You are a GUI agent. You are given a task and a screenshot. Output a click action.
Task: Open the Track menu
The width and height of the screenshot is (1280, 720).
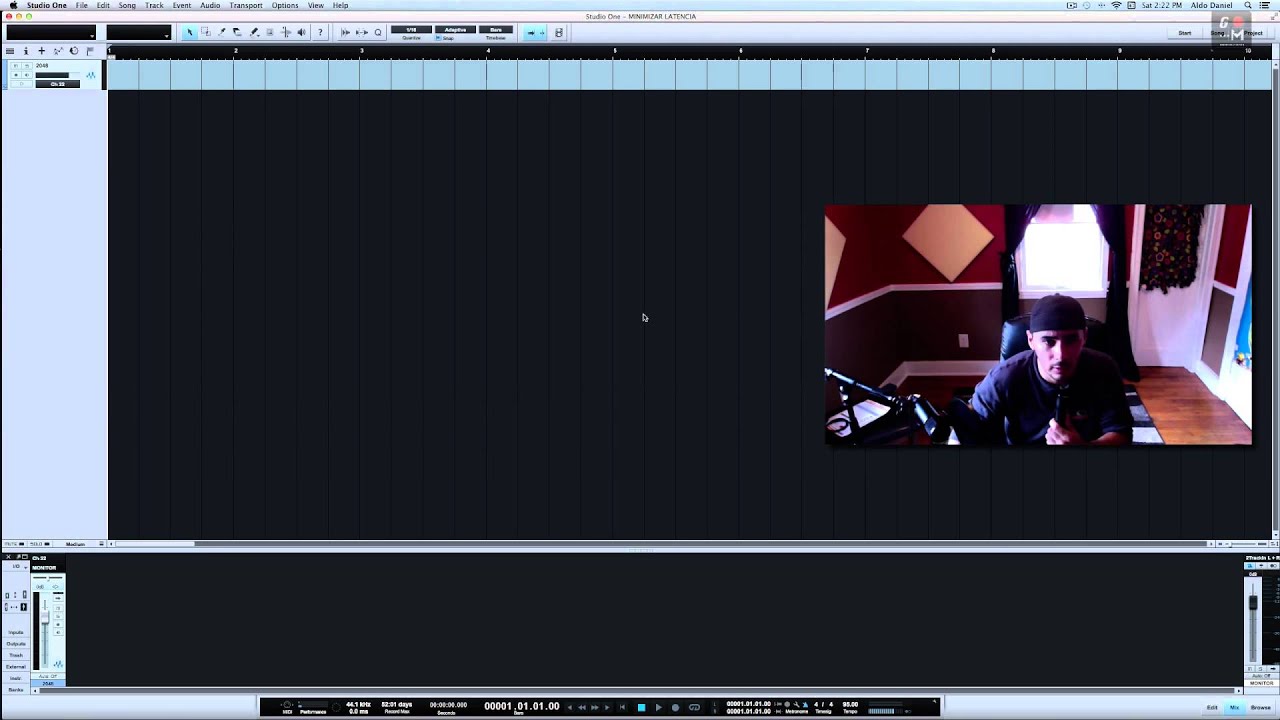[154, 5]
